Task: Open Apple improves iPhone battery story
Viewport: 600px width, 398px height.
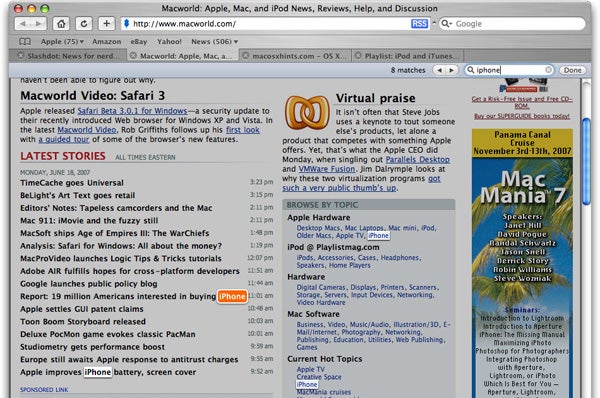Action: pyautogui.click(x=108, y=372)
